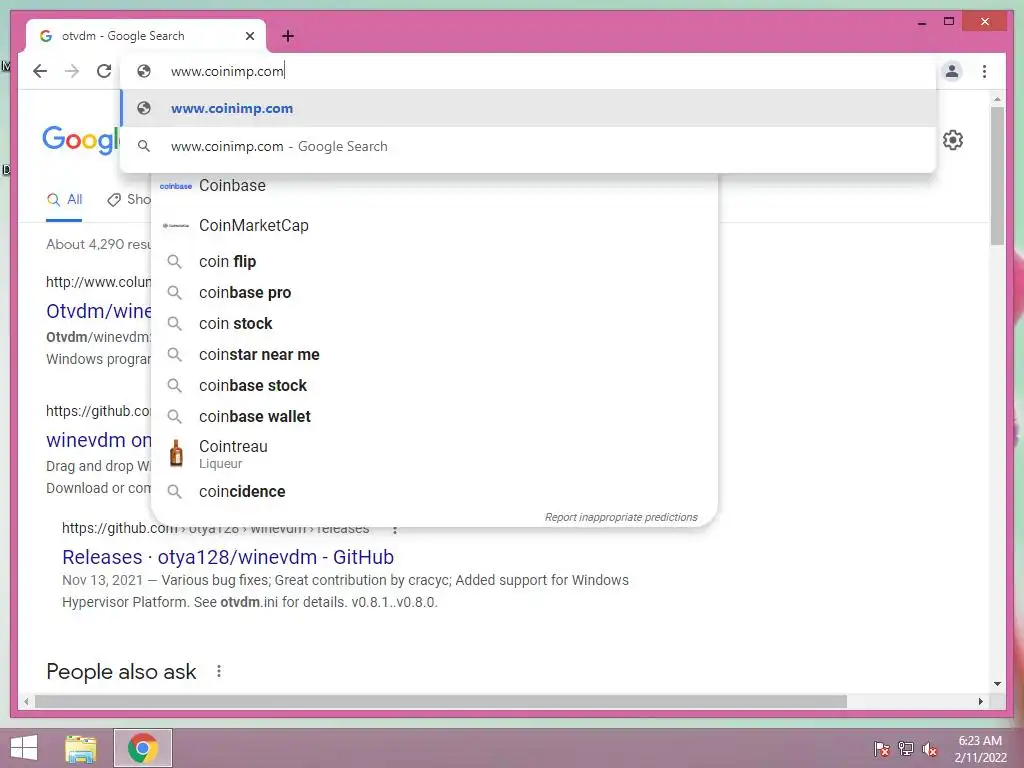This screenshot has height=768, width=1024.
Task: Open File Explorer from the taskbar
Action: point(81,748)
